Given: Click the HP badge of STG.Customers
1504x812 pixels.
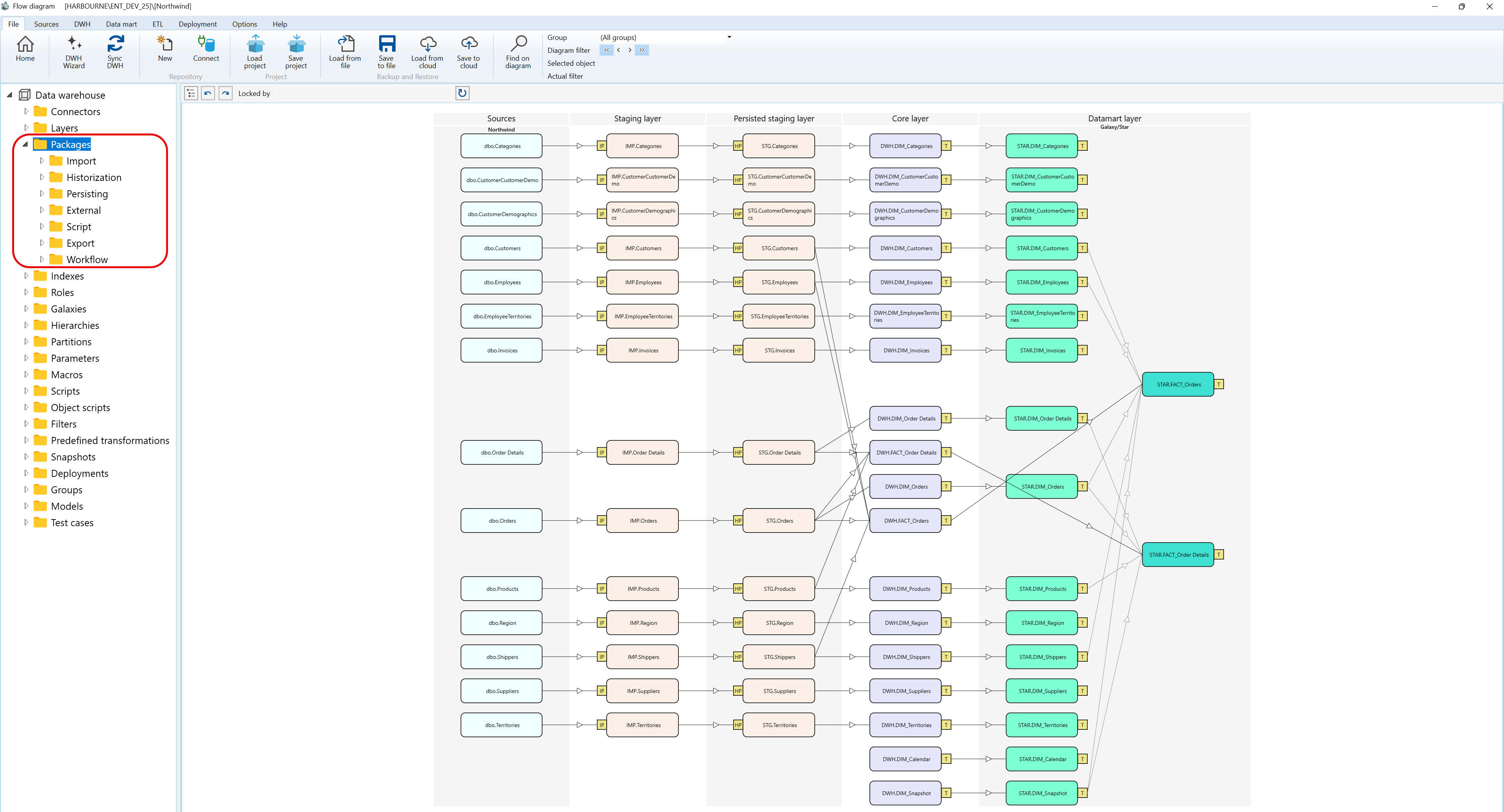Looking at the screenshot, I should [738, 248].
